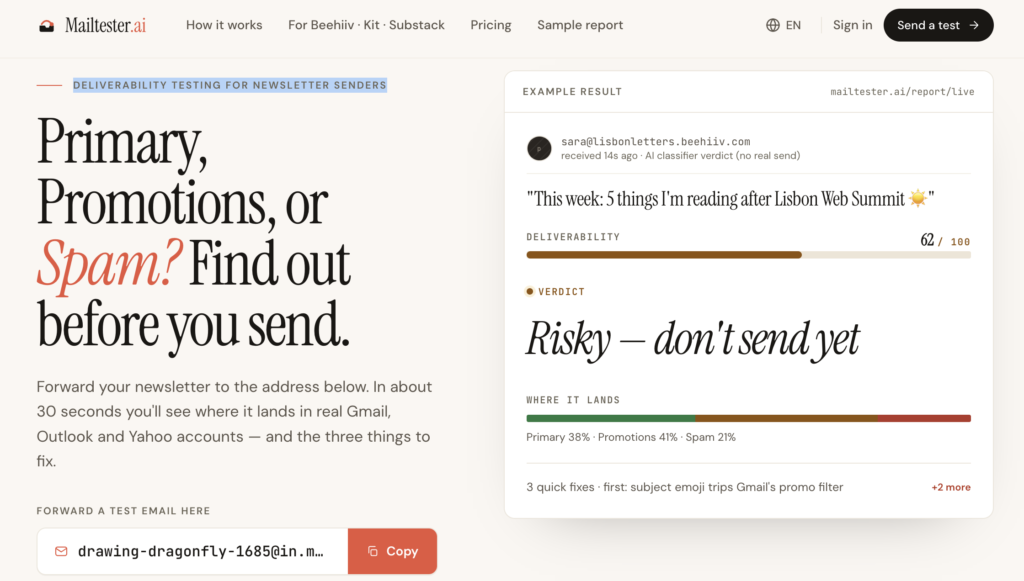Viewport: 1024px width, 581px height.
Task: Click the Mailtester.ai brand name
Action: pos(105,25)
